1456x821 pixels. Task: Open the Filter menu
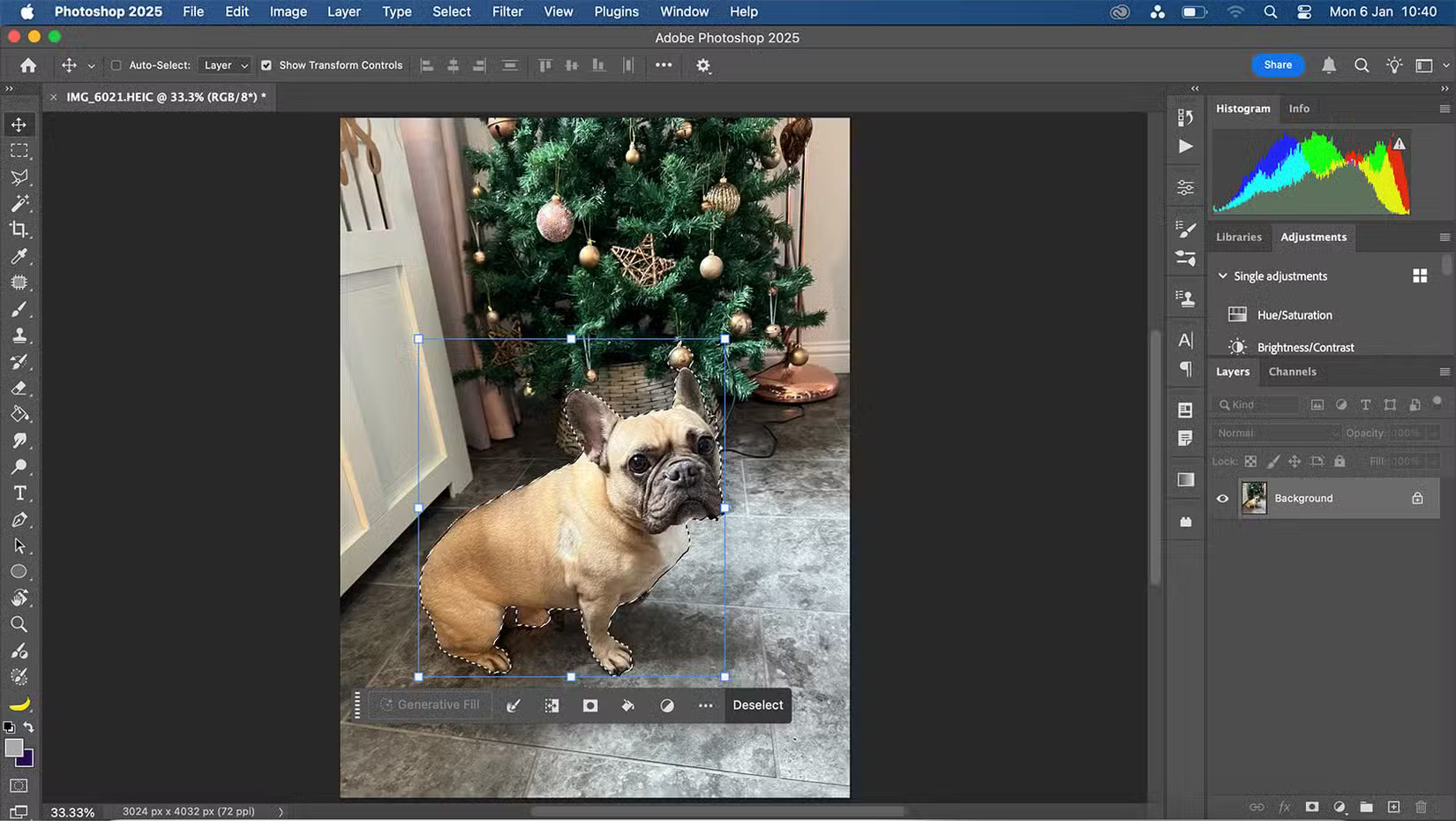pos(507,11)
